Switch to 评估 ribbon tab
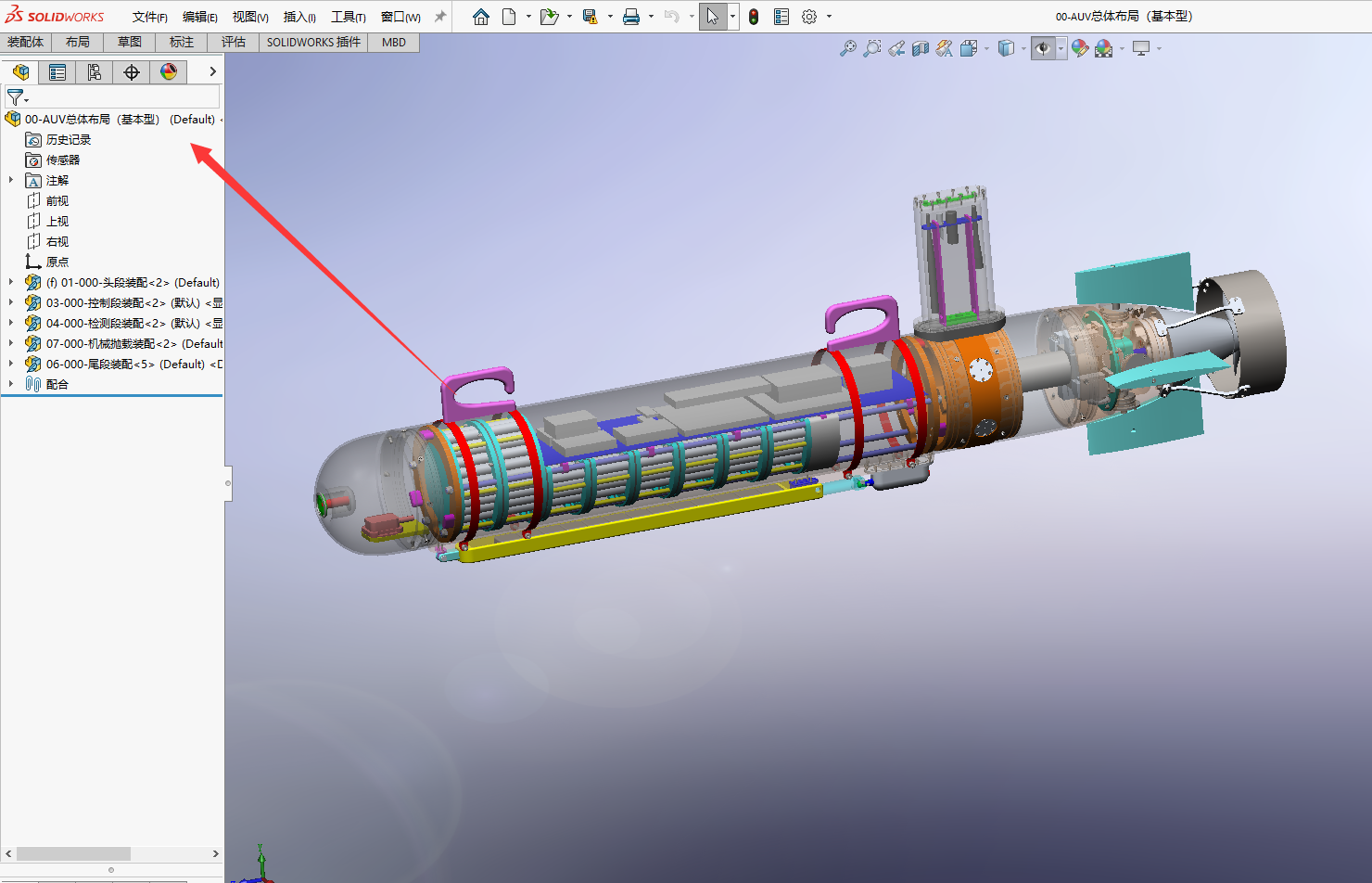Image resolution: width=1372 pixels, height=883 pixels. 234,42
